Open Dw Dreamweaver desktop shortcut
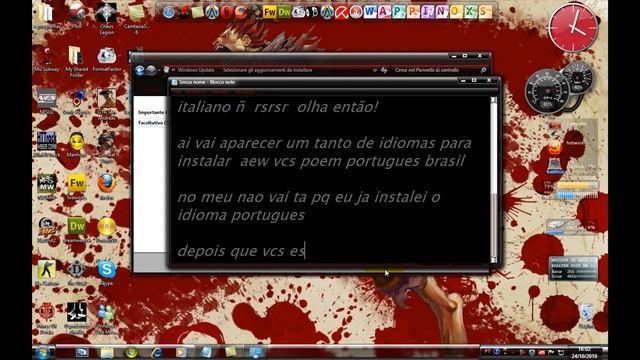This screenshot has width=640, height=360. pyautogui.click(x=76, y=230)
